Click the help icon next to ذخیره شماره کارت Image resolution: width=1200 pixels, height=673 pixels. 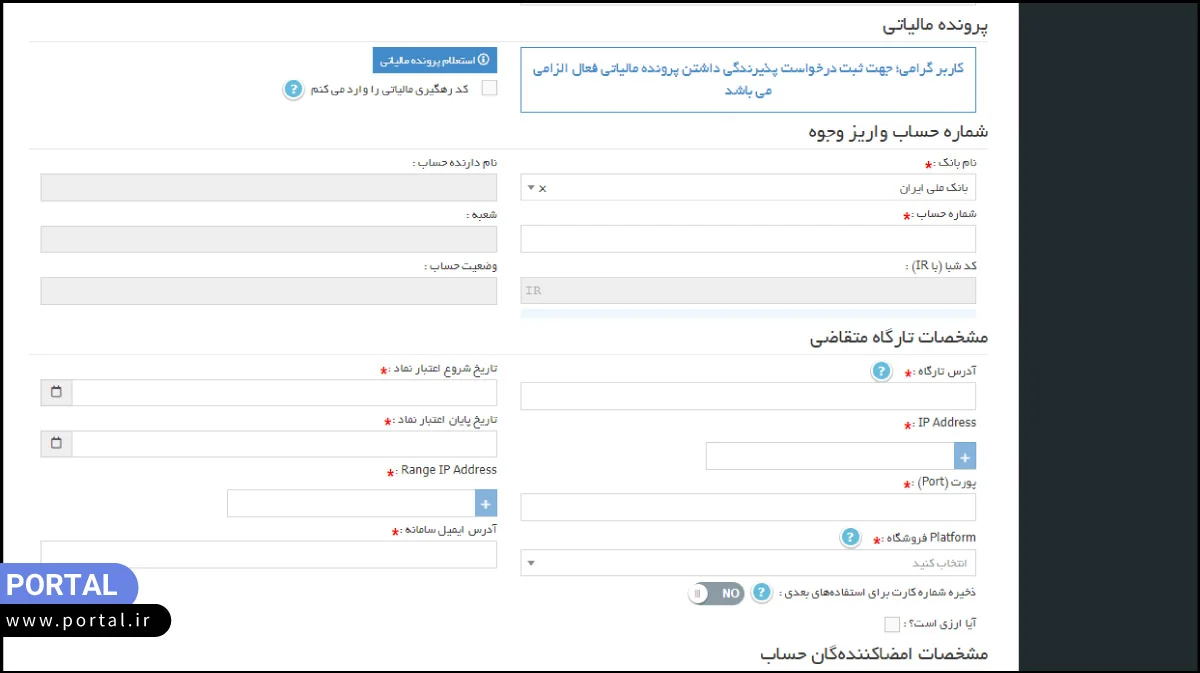tap(761, 592)
